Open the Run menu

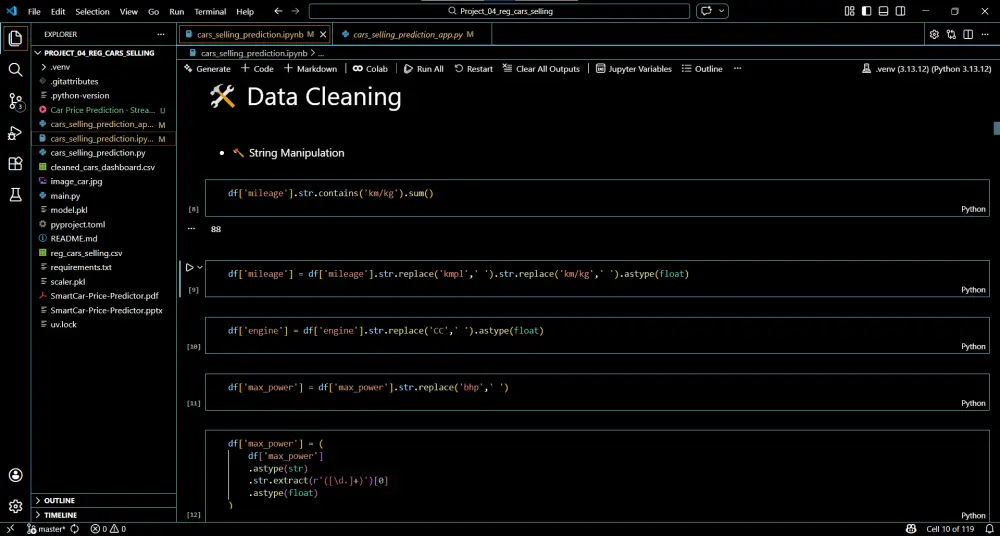[x=177, y=11]
